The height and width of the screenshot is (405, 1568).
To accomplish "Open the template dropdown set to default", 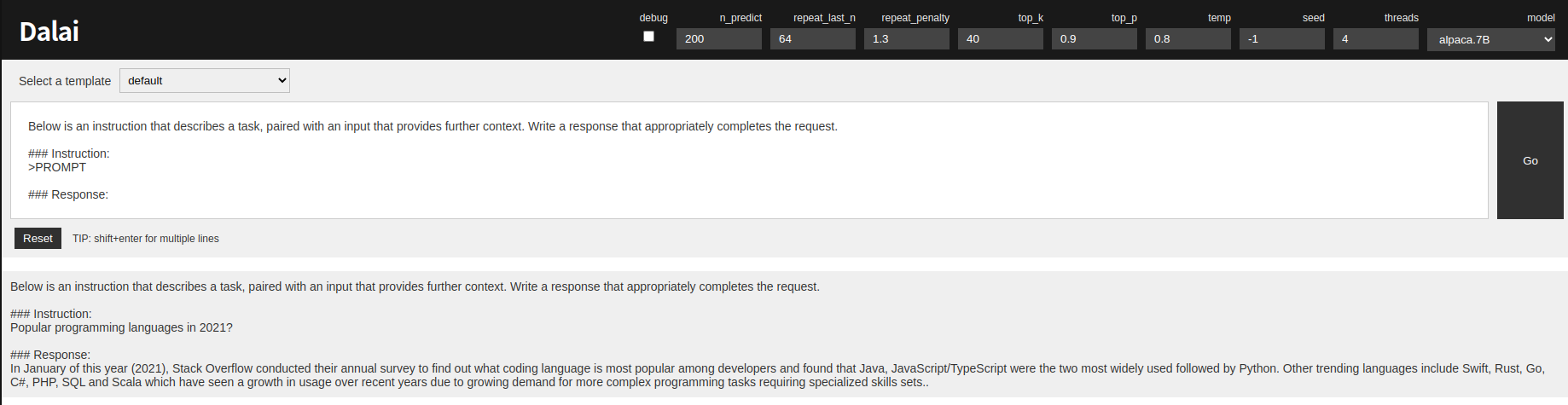I will point(205,81).
